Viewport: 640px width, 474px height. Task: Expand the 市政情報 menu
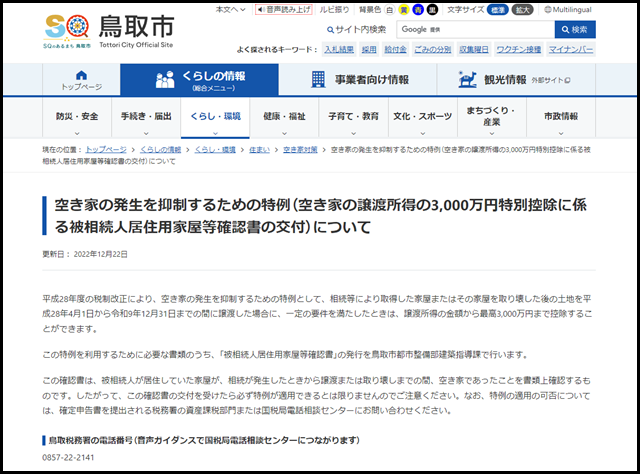(x=561, y=119)
